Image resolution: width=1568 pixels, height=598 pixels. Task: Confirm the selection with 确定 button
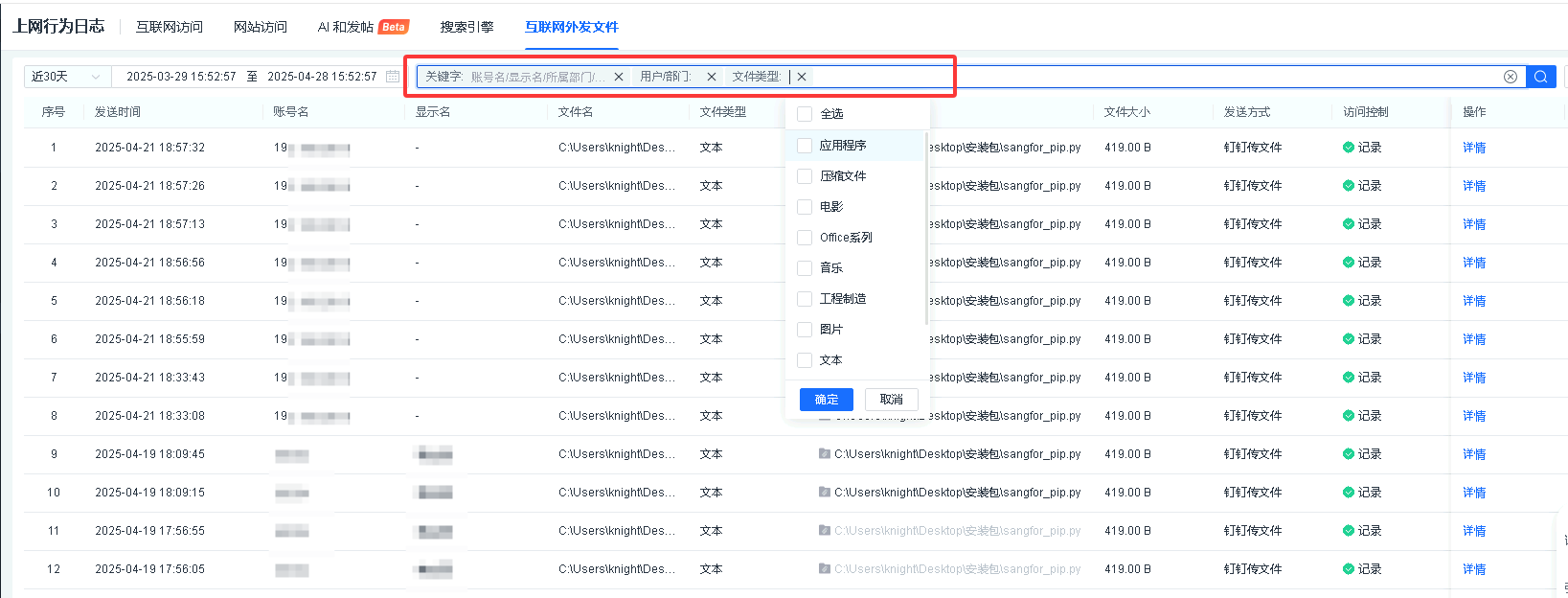coord(826,400)
